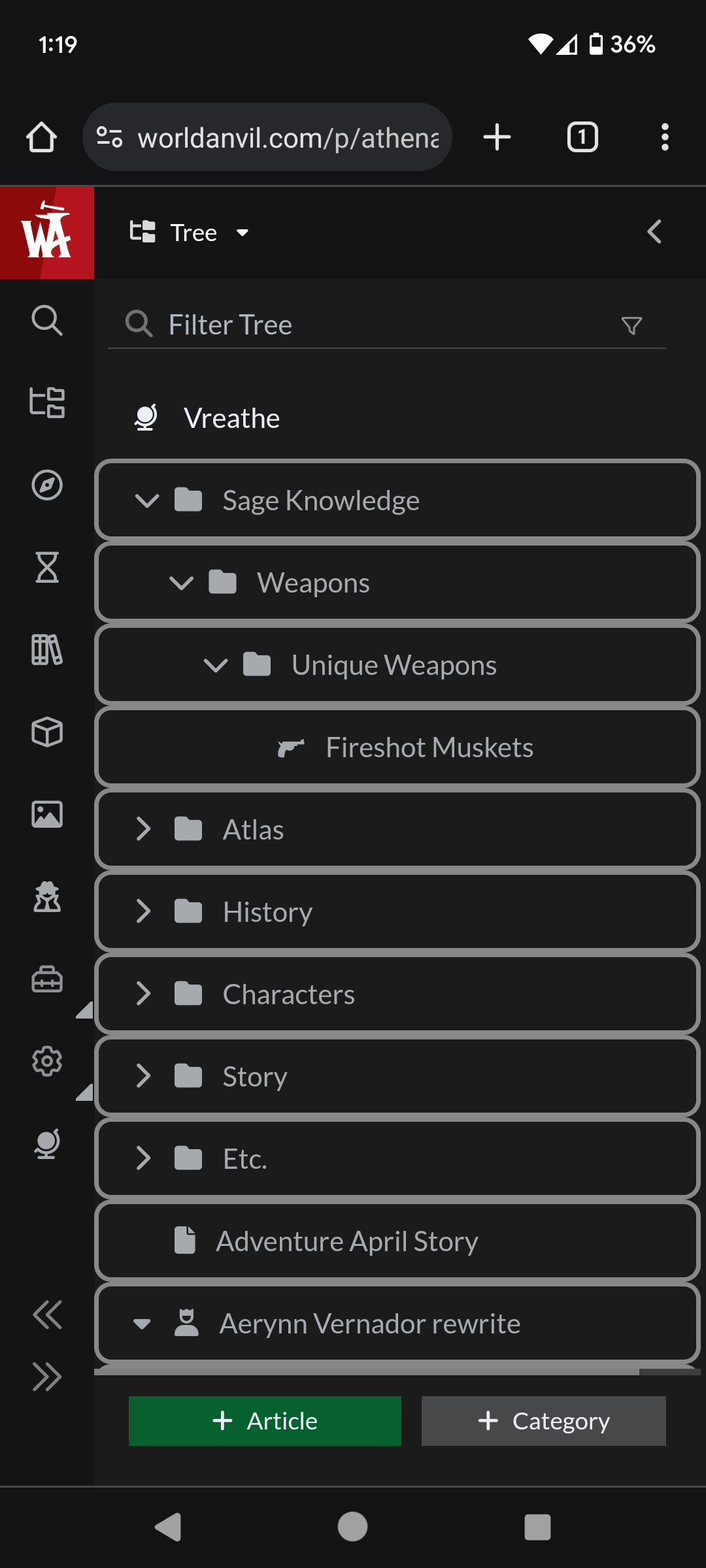Viewport: 706px width, 1568px height.
Task: Expand sidebar with double right chevrons
Action: point(47,1377)
